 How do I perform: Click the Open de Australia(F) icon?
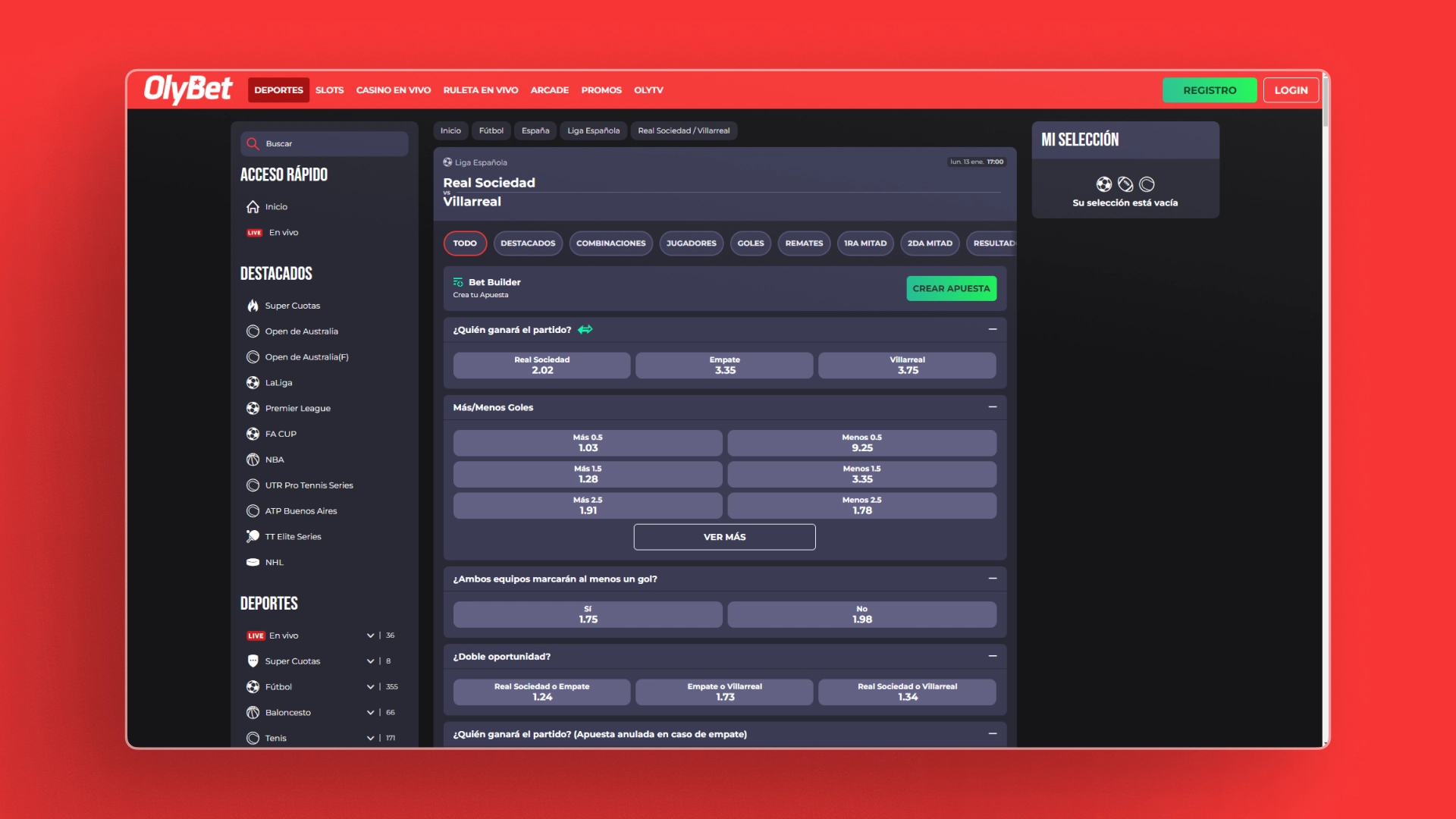[253, 357]
